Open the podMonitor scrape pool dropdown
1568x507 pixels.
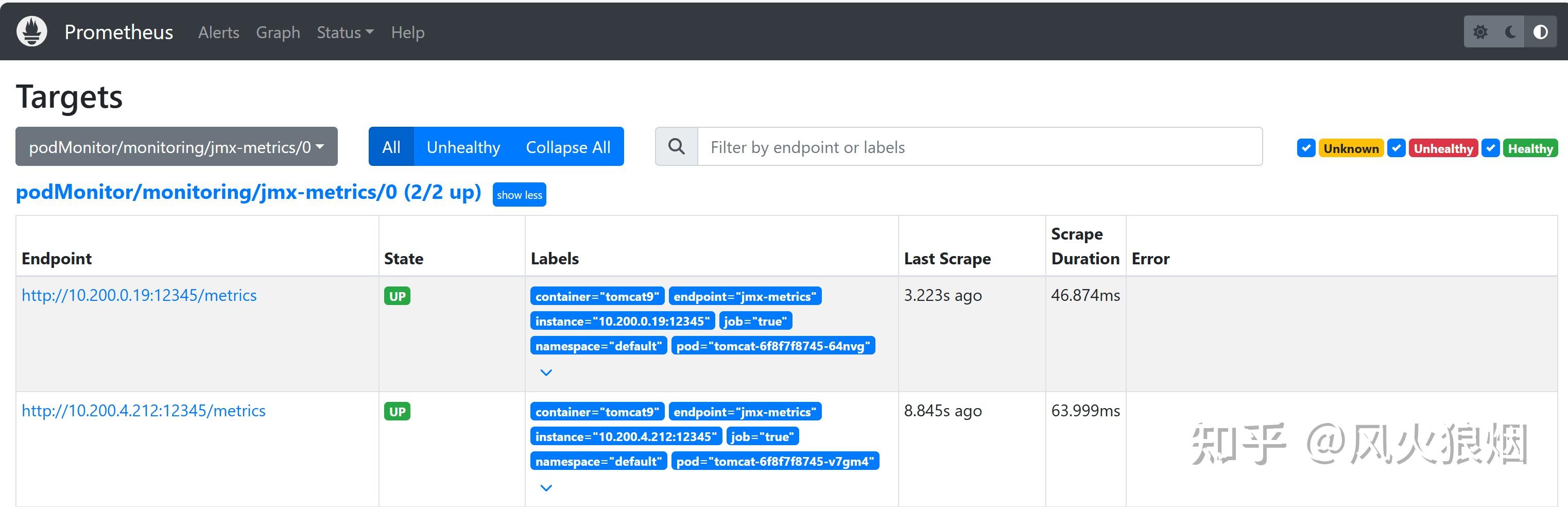[177, 147]
